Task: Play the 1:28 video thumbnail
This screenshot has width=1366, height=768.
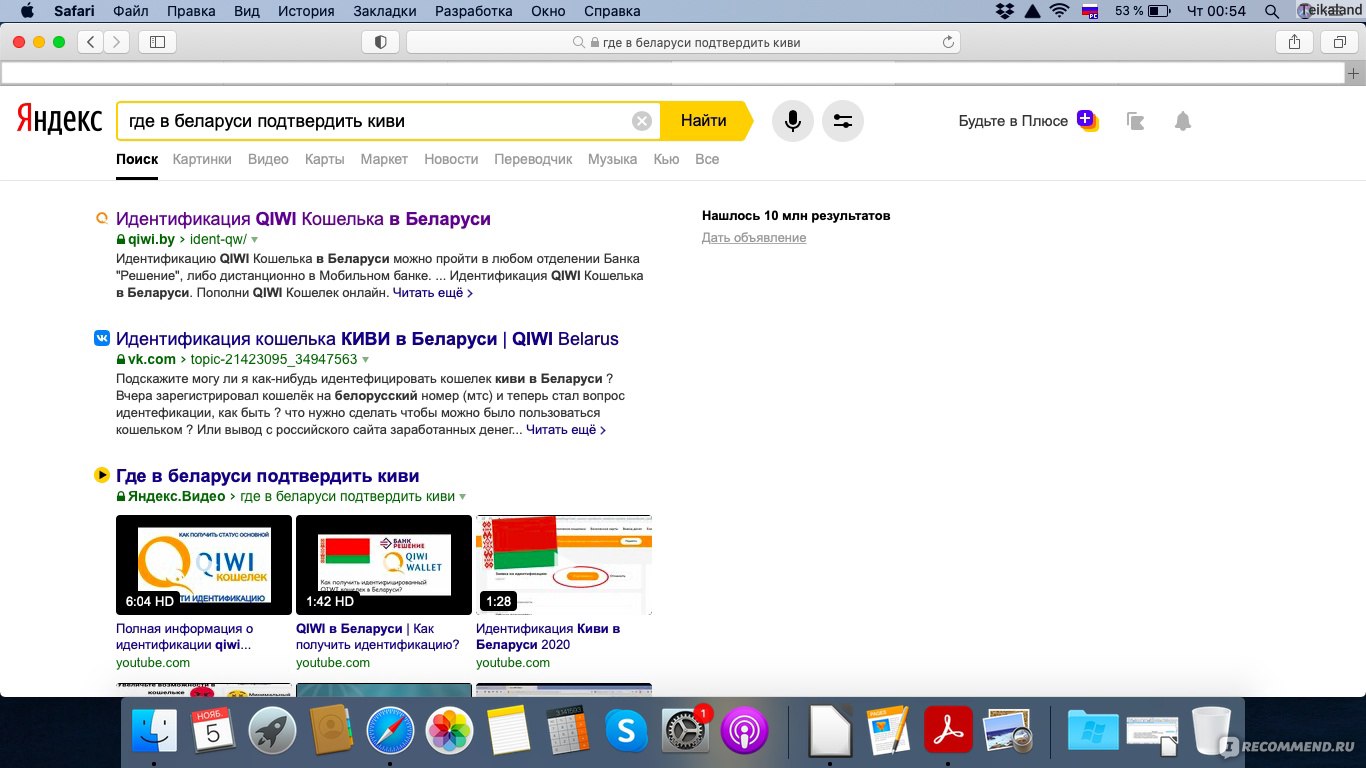Action: pyautogui.click(x=564, y=565)
